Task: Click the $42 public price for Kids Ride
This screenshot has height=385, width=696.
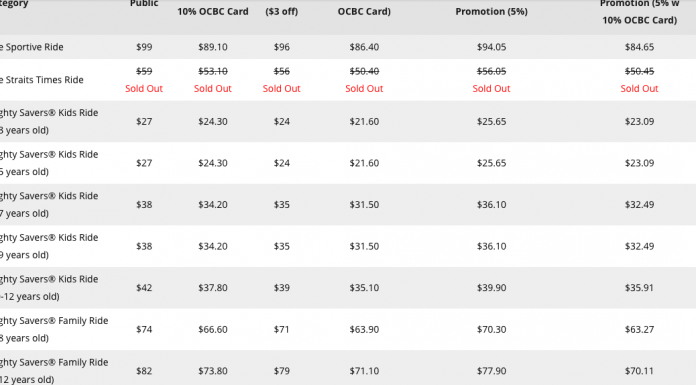Action: pos(144,288)
